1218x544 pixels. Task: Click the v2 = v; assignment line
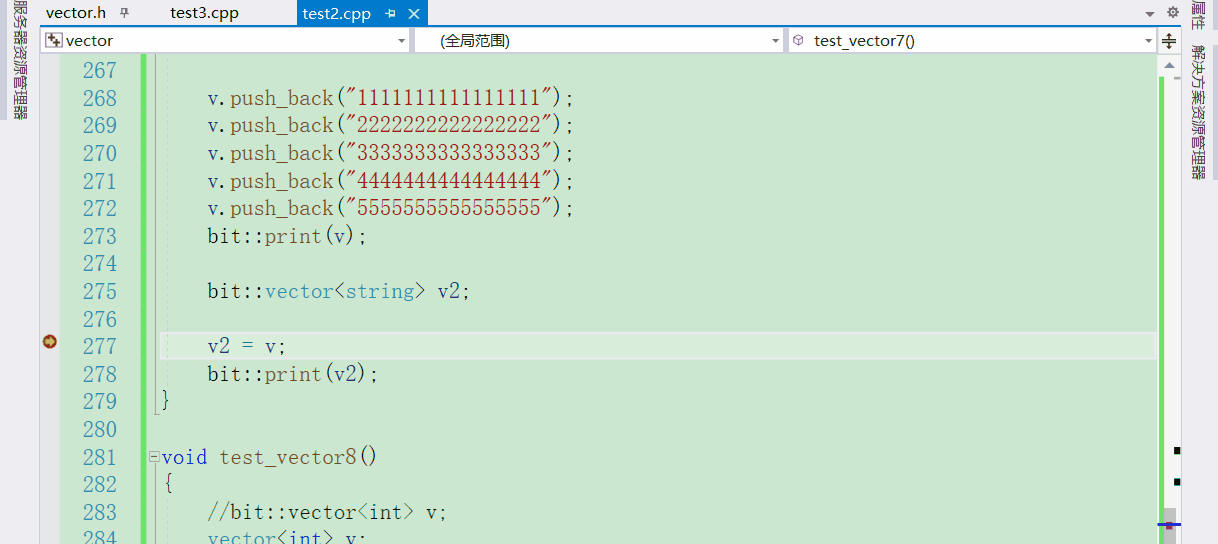click(247, 346)
